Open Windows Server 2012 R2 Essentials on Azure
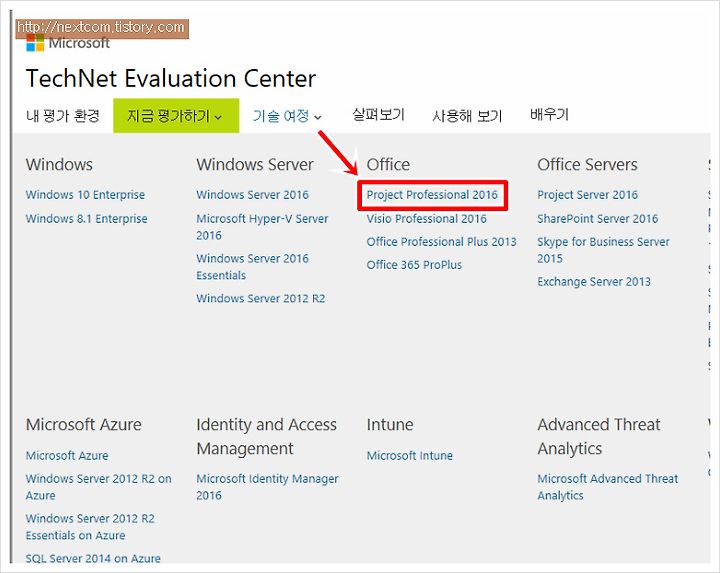This screenshot has width=720, height=573. (x=90, y=527)
